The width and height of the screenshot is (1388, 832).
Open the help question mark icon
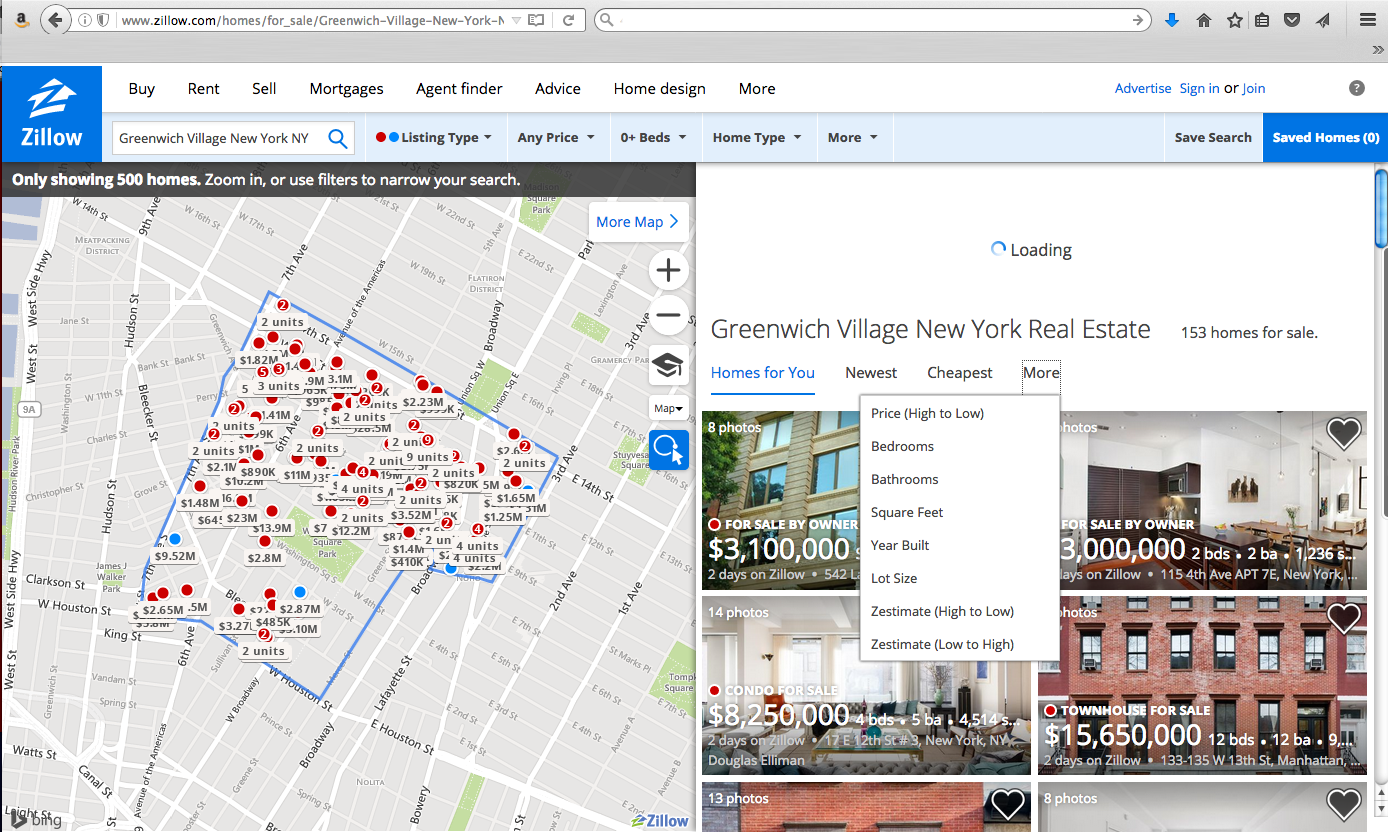(1356, 88)
